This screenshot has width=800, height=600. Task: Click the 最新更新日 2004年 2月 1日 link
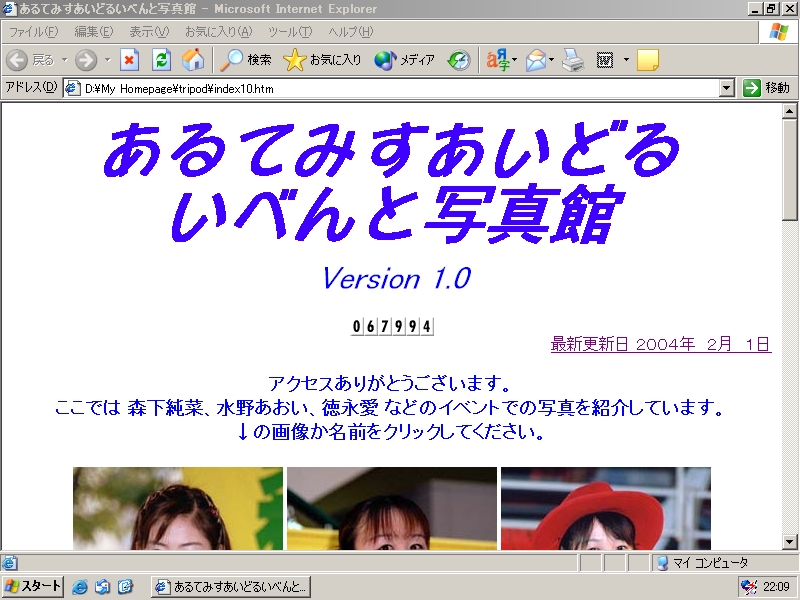click(661, 344)
